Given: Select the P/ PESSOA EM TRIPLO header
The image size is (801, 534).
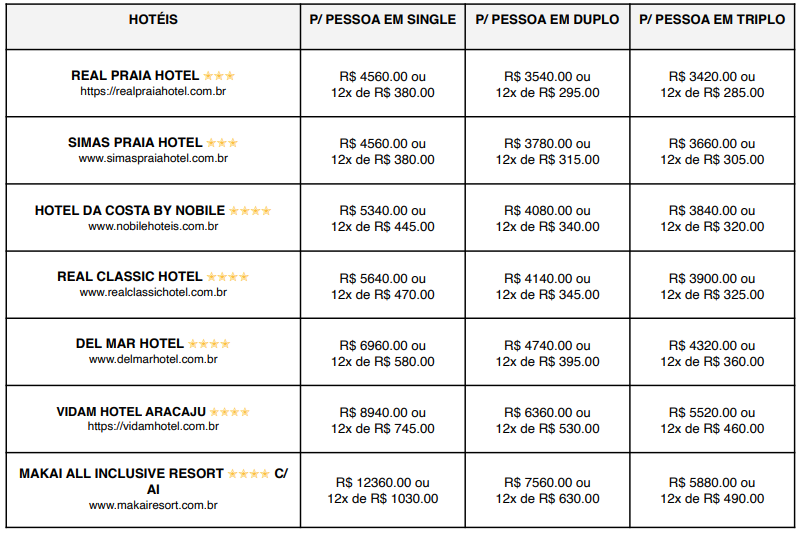Looking at the screenshot, I should pos(711,20).
